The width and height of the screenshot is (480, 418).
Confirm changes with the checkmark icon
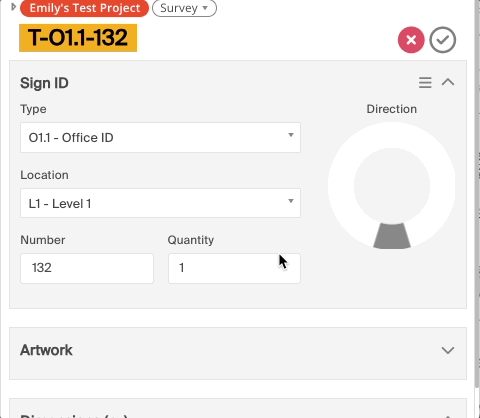(443, 40)
